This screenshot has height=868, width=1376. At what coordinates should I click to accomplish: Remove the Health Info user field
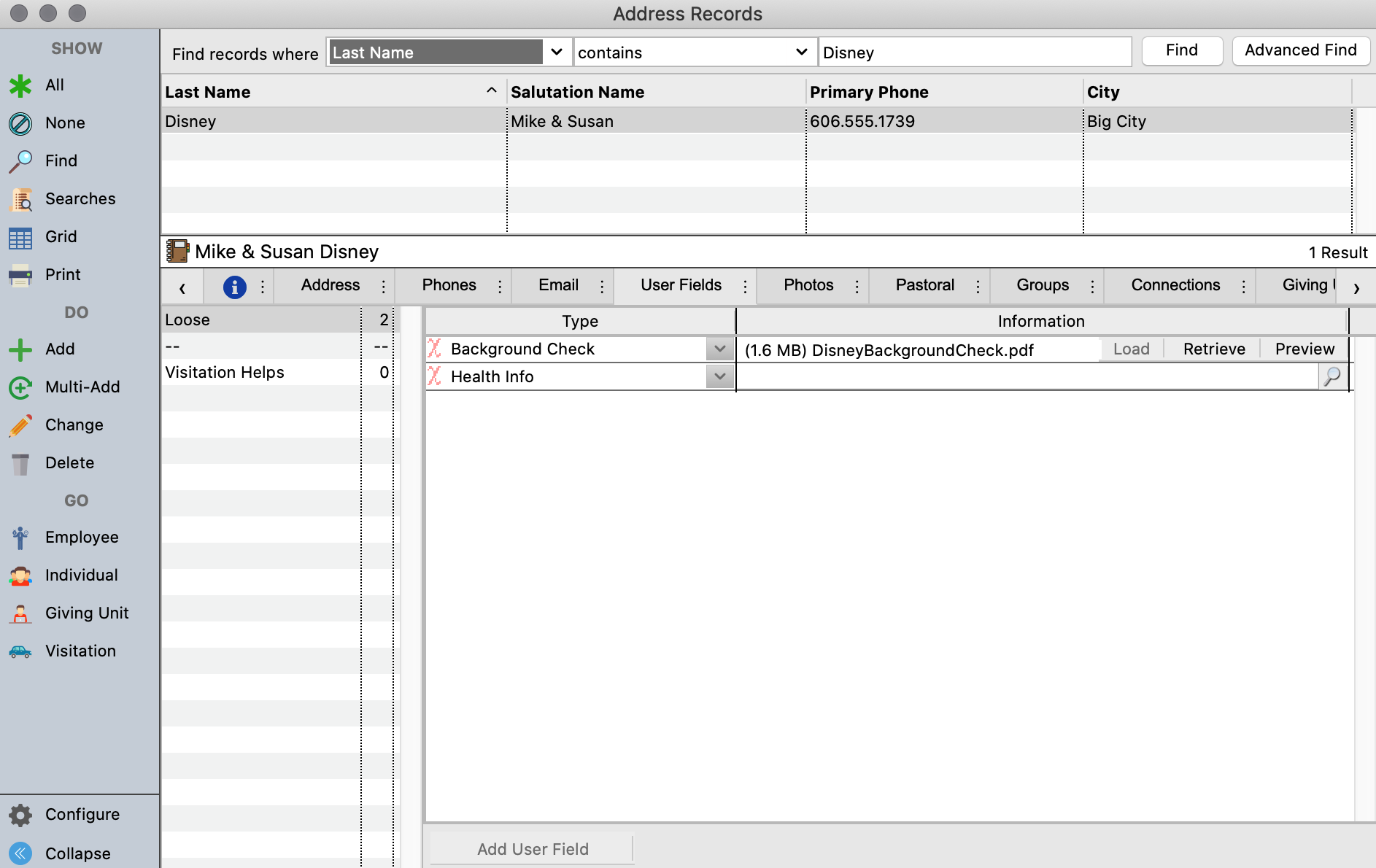pyautogui.click(x=435, y=376)
